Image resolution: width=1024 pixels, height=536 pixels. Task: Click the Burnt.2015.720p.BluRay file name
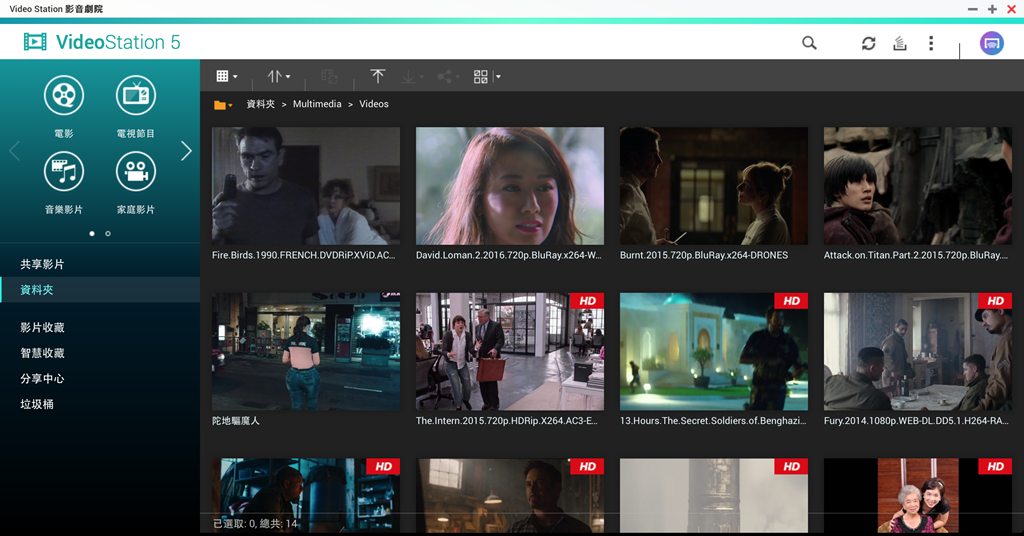pos(704,255)
